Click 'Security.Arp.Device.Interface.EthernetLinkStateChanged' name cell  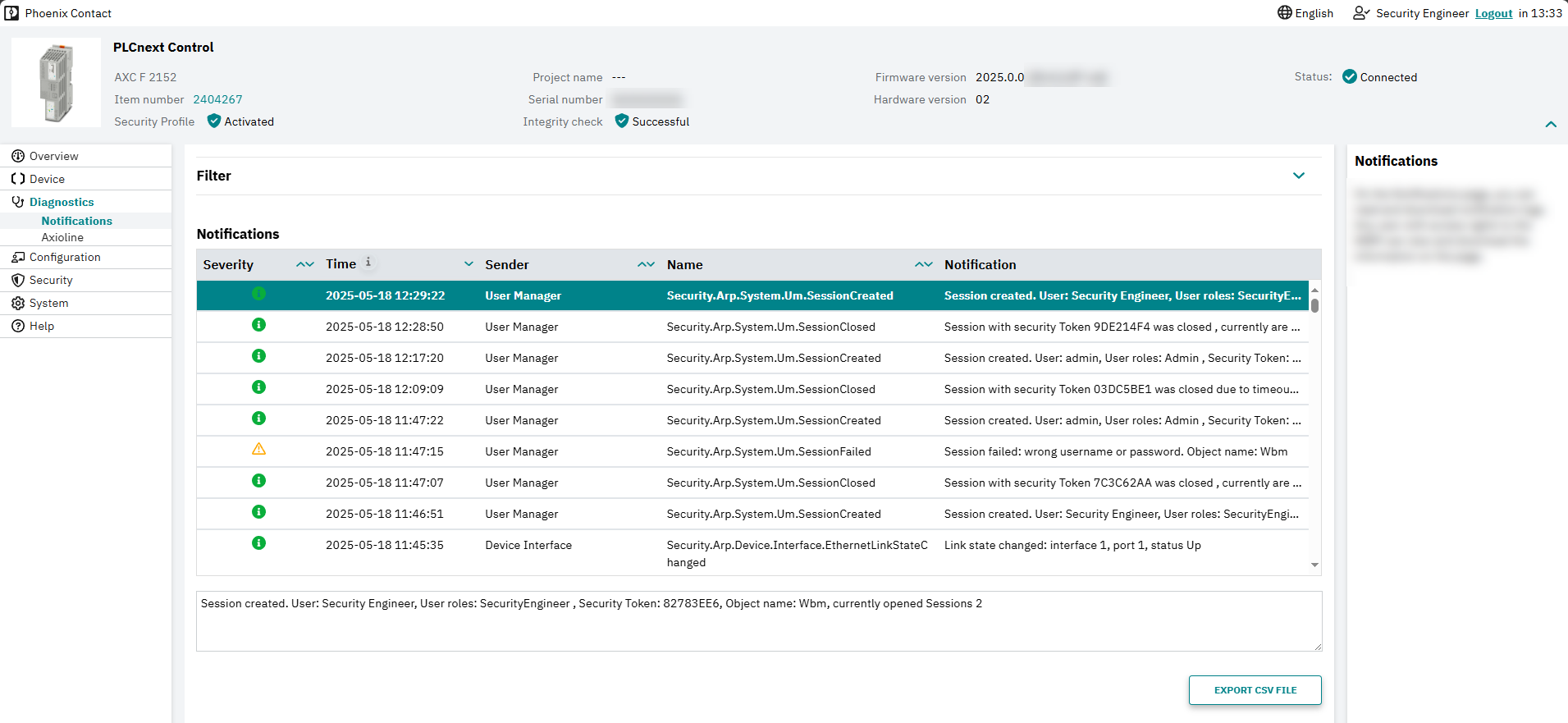pyautogui.click(x=798, y=554)
